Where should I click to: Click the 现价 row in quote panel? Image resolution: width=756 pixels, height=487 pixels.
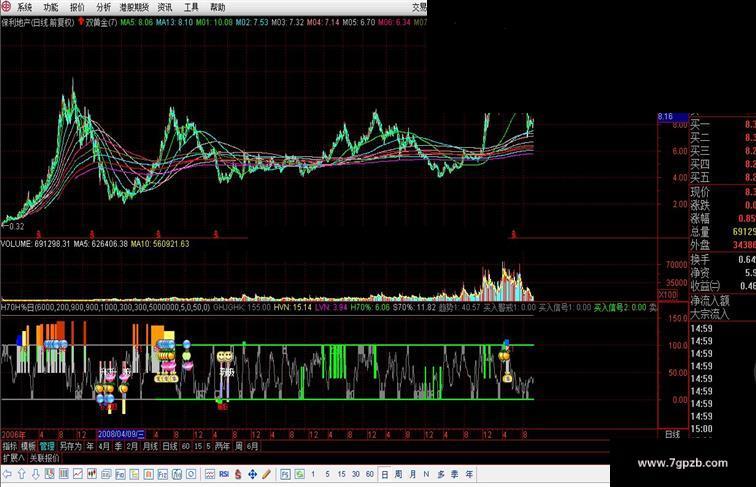tap(723, 192)
